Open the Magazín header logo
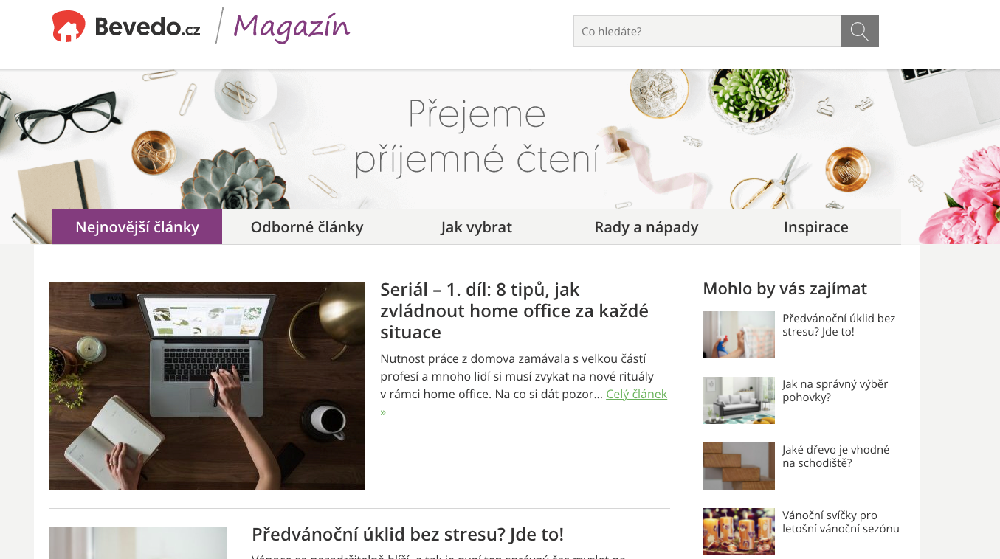The width and height of the screenshot is (1000, 559). 291,27
